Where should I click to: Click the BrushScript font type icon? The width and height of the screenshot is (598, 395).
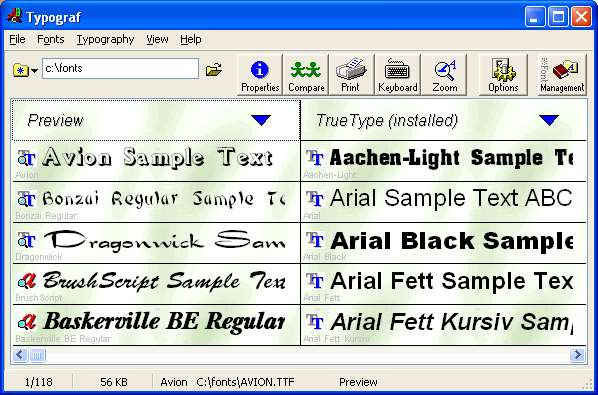[x=26, y=281]
